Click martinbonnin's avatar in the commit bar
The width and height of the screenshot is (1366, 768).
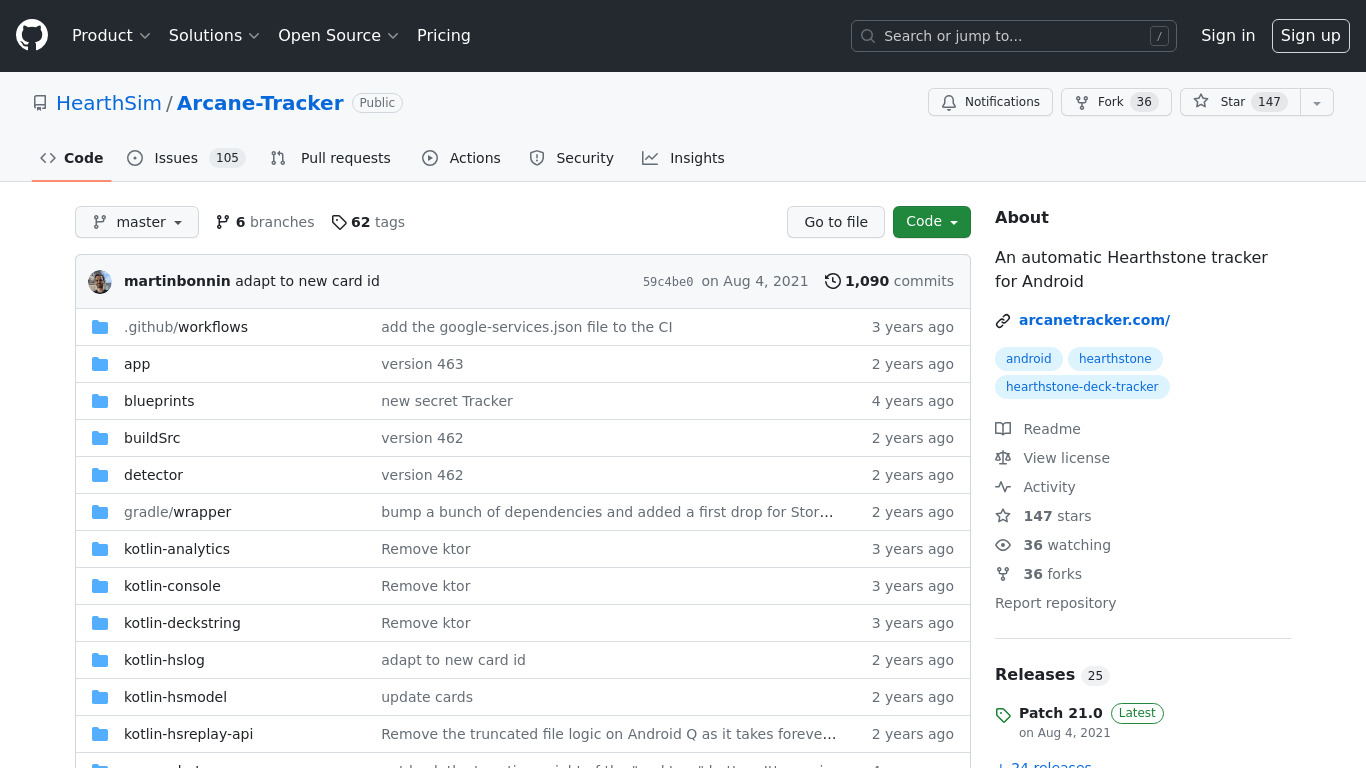coord(100,282)
